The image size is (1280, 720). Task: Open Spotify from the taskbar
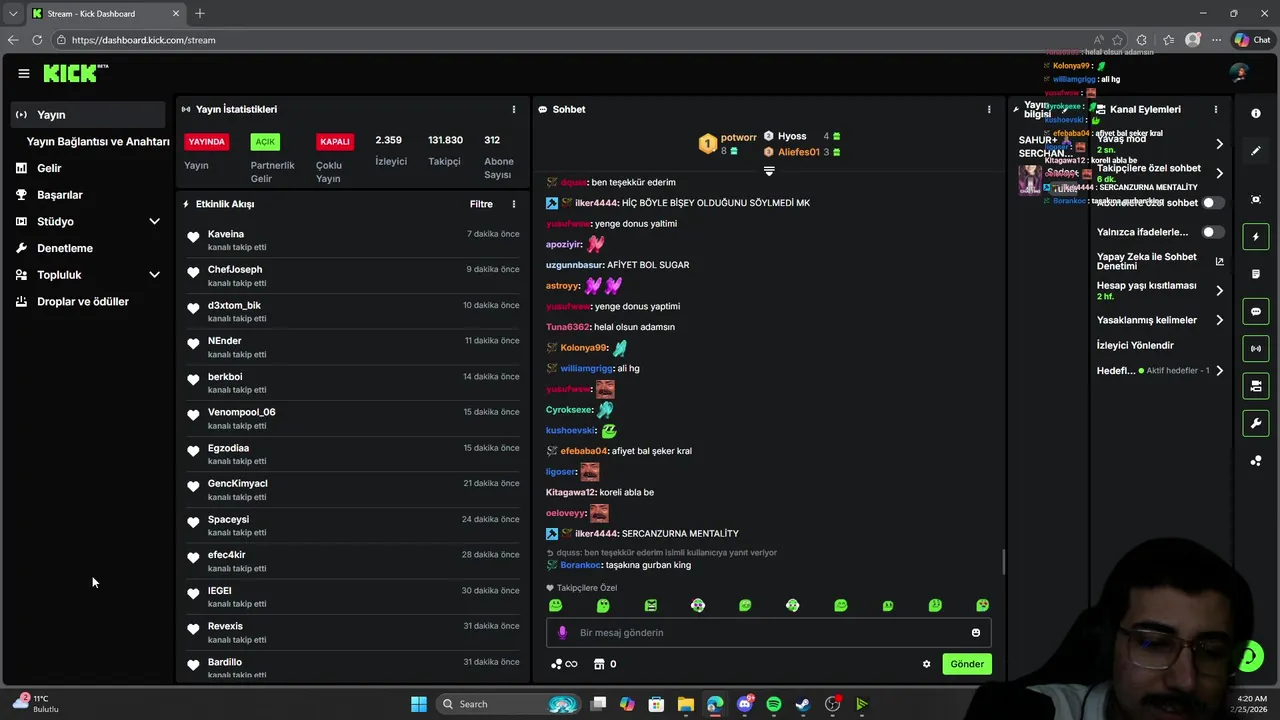[x=773, y=704]
